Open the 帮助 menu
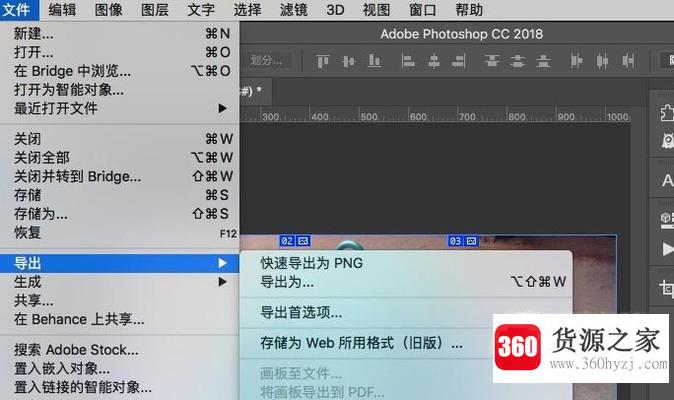The image size is (674, 400). pos(469,9)
